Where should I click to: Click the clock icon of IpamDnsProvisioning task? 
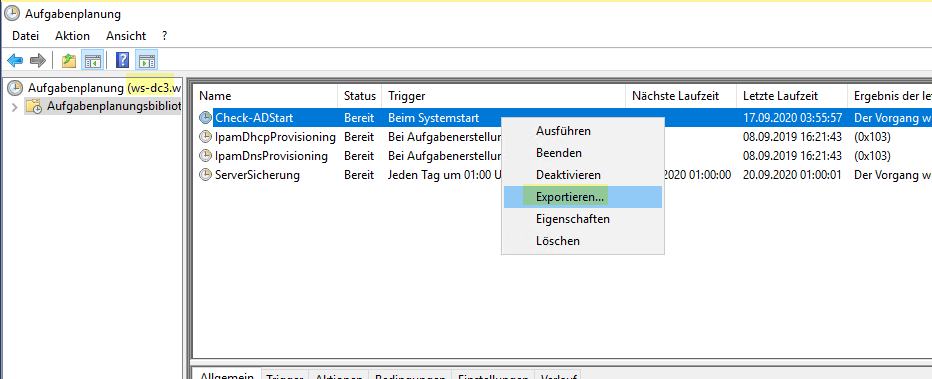coord(205,156)
